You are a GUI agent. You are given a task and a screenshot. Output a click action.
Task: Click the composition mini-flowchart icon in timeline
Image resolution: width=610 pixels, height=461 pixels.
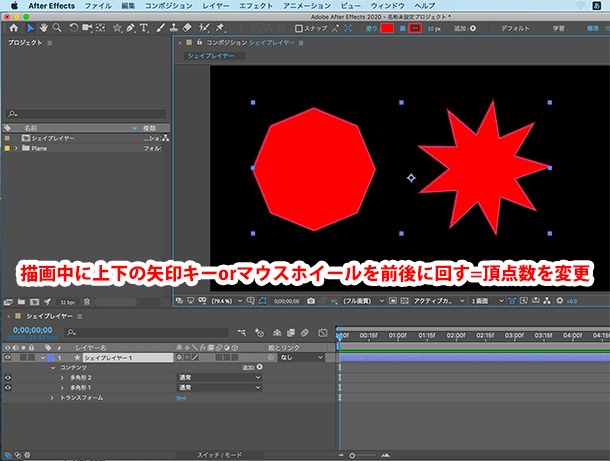click(x=242, y=333)
